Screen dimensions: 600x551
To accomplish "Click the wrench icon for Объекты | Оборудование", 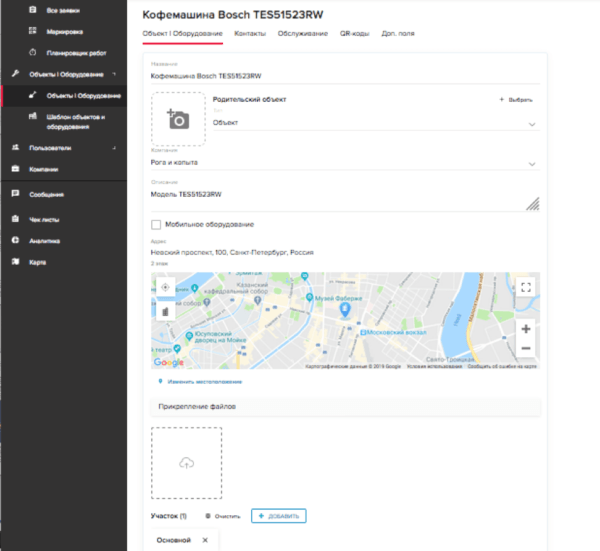I will point(15,73).
